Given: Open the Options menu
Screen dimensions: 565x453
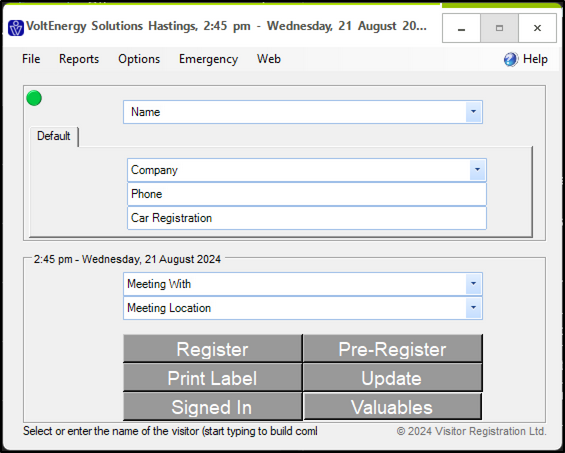Looking at the screenshot, I should click(139, 59).
